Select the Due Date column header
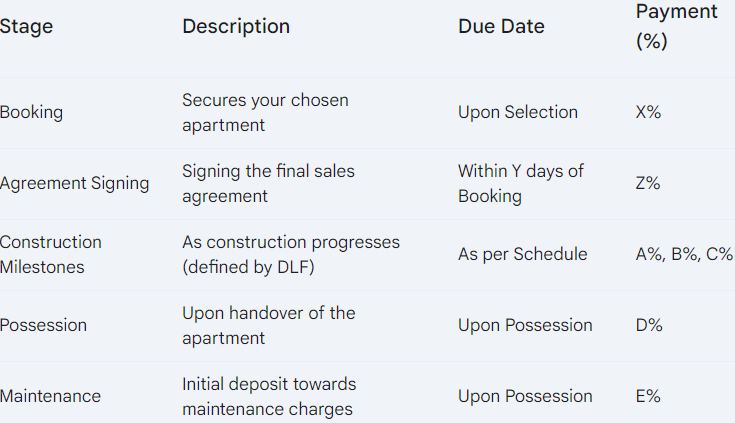 [x=501, y=26]
